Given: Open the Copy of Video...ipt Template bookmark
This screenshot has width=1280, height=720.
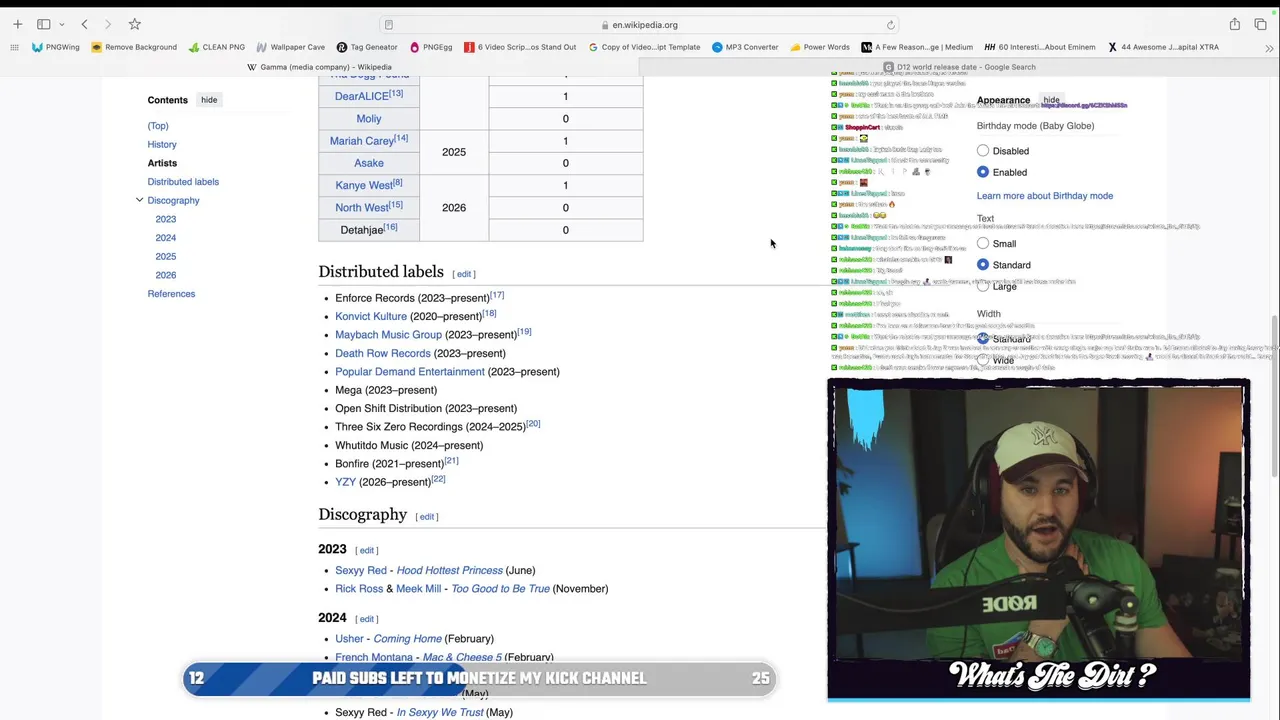Looking at the screenshot, I should [644, 47].
